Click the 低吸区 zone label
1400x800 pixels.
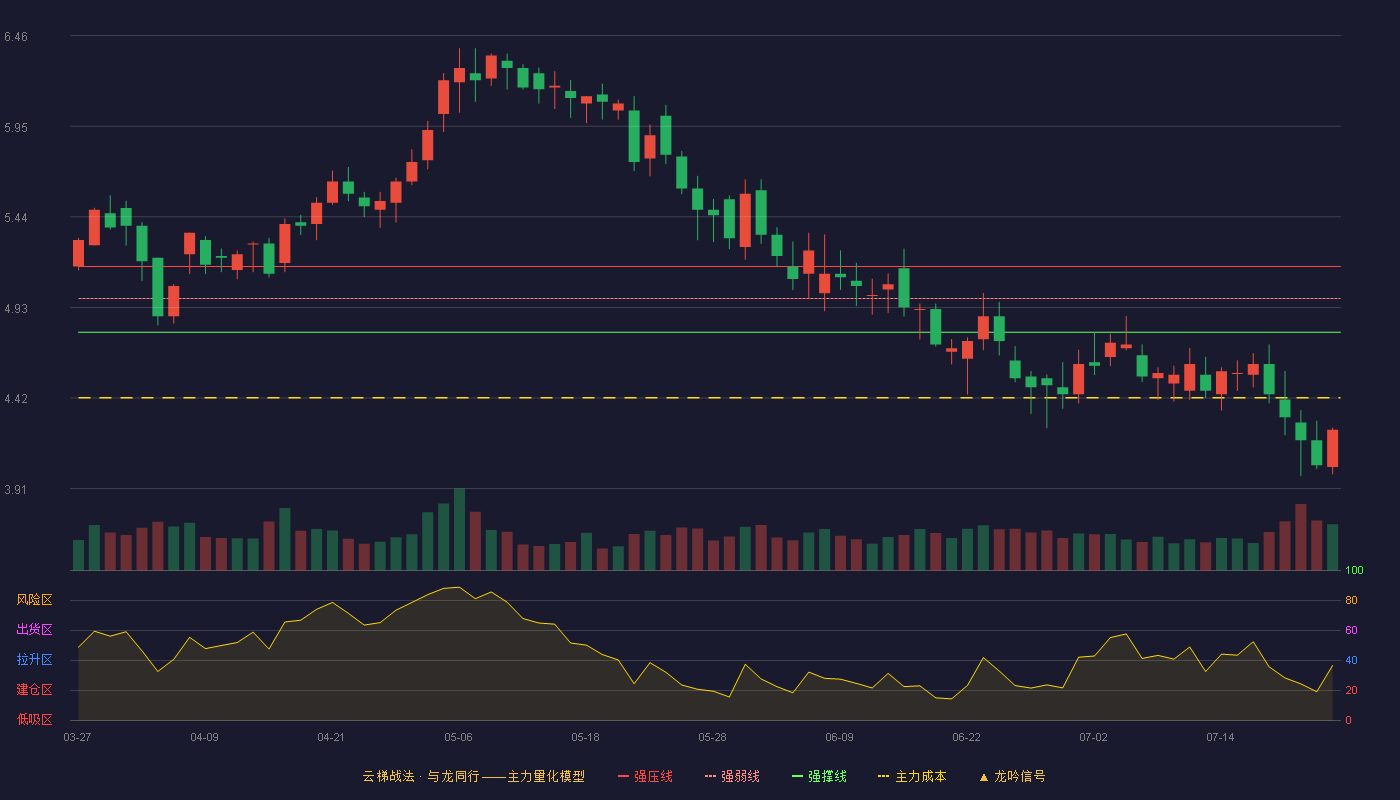point(34,719)
